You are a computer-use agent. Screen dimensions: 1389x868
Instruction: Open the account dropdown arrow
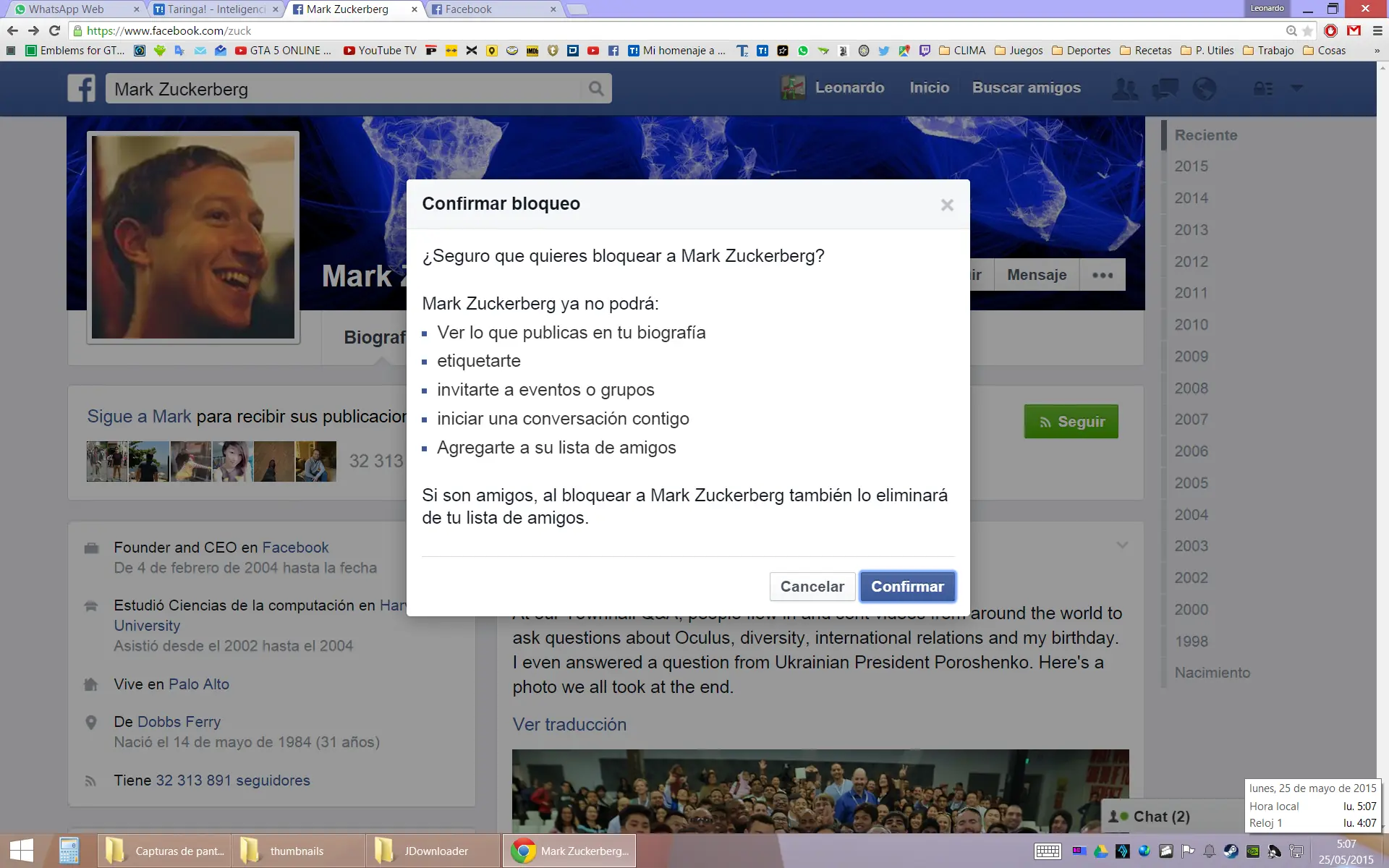tap(1296, 88)
